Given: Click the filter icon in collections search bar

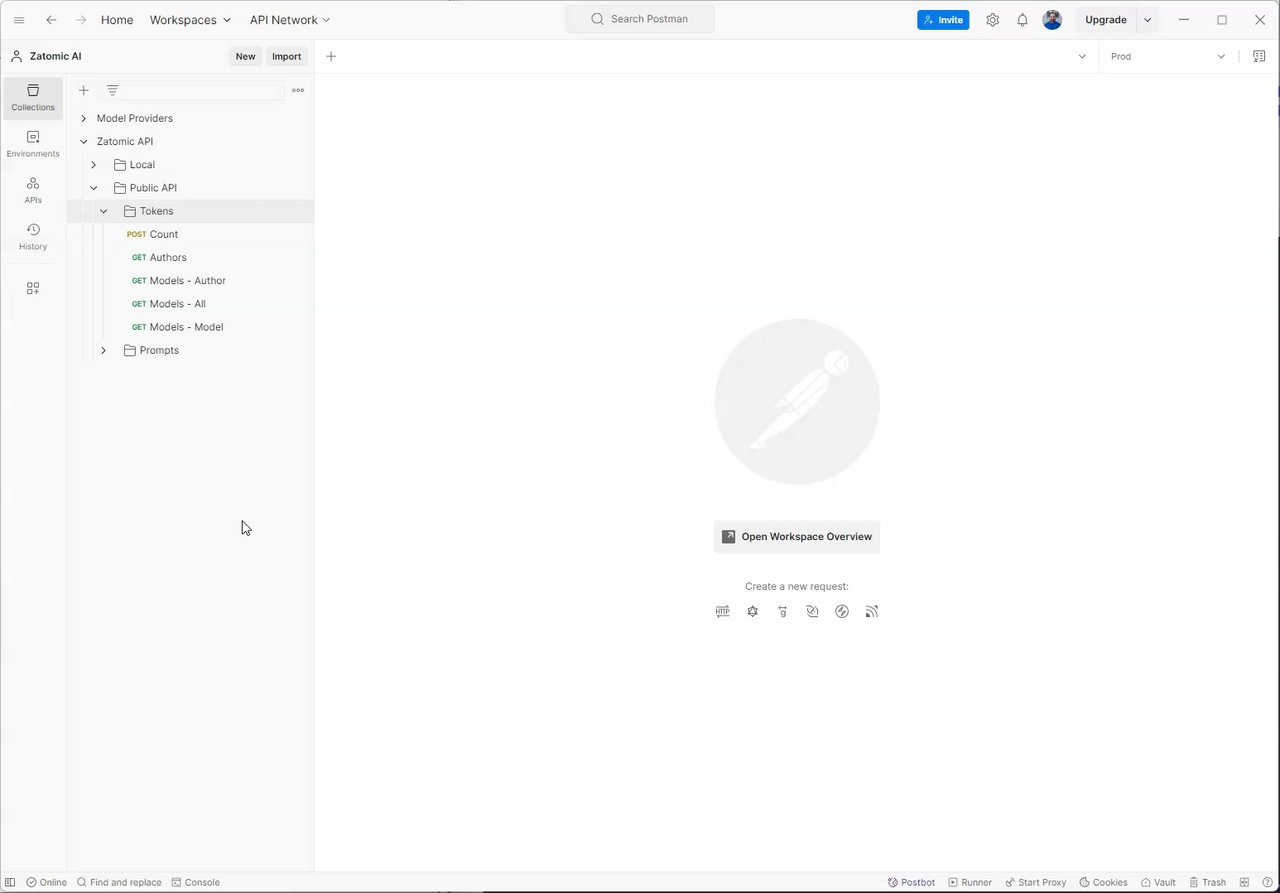Looking at the screenshot, I should click(x=112, y=90).
